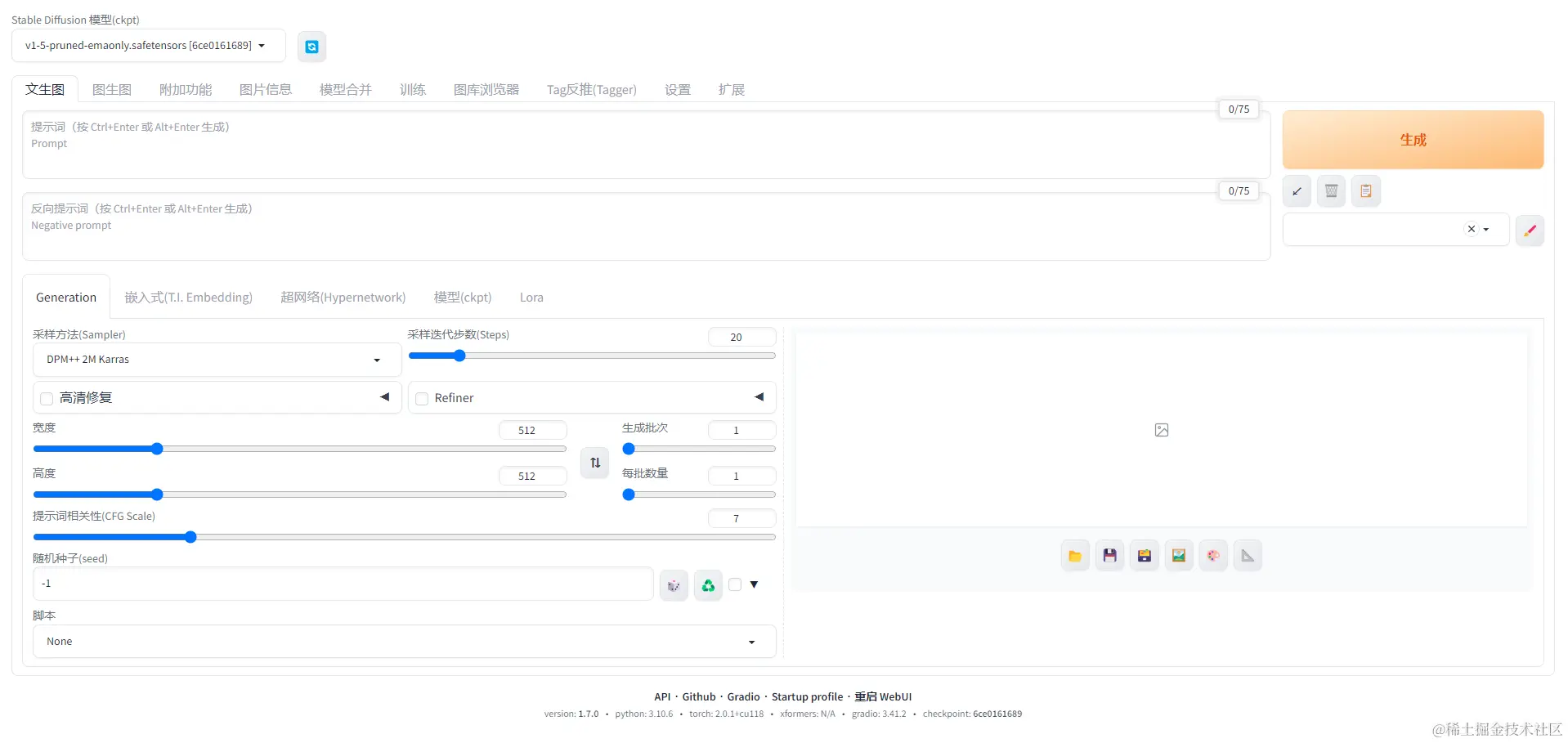This screenshot has width=1568, height=743.
Task: Apply selected styles via clipboard icon
Action: (x=1365, y=190)
